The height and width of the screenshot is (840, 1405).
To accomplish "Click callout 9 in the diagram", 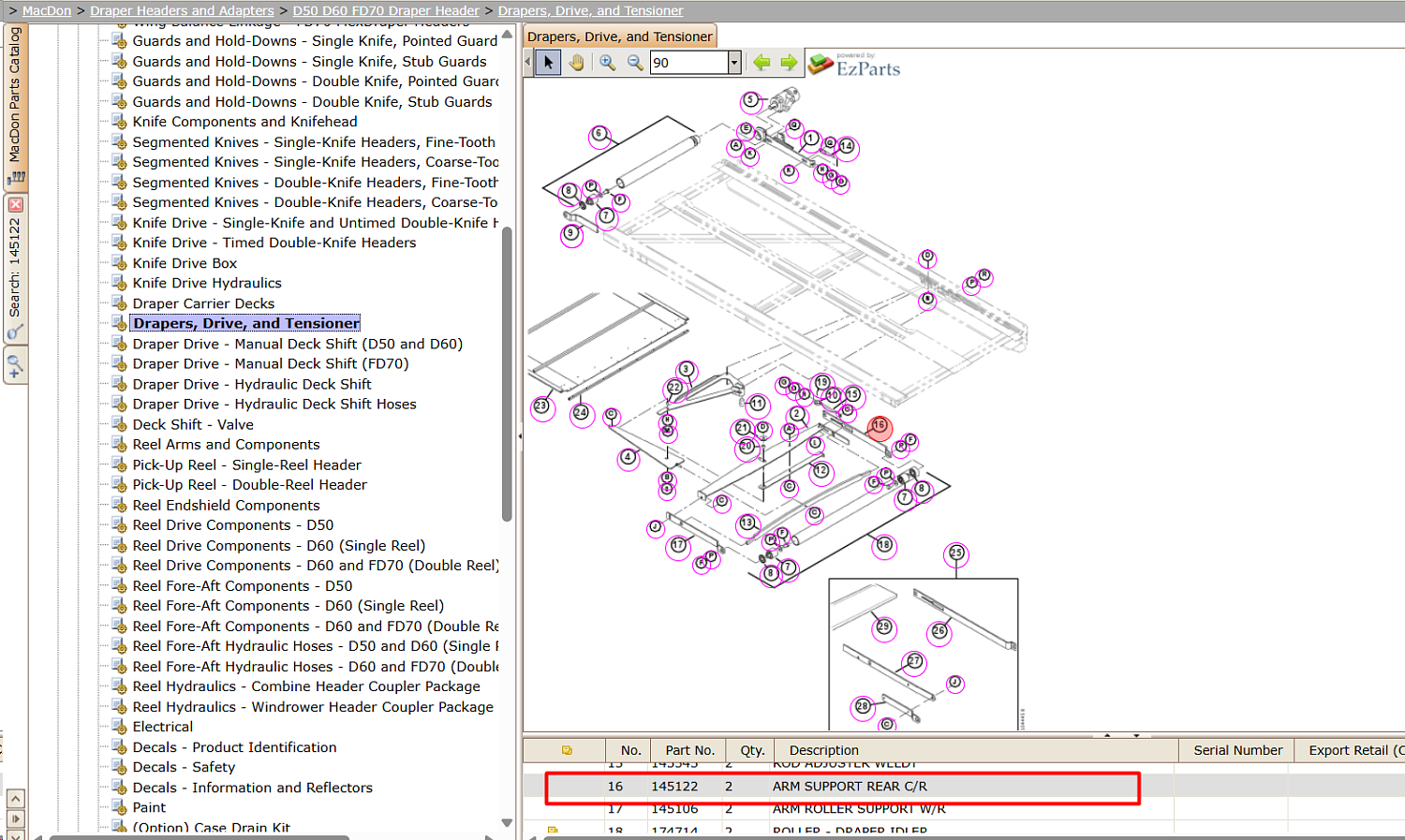I will pos(571,233).
